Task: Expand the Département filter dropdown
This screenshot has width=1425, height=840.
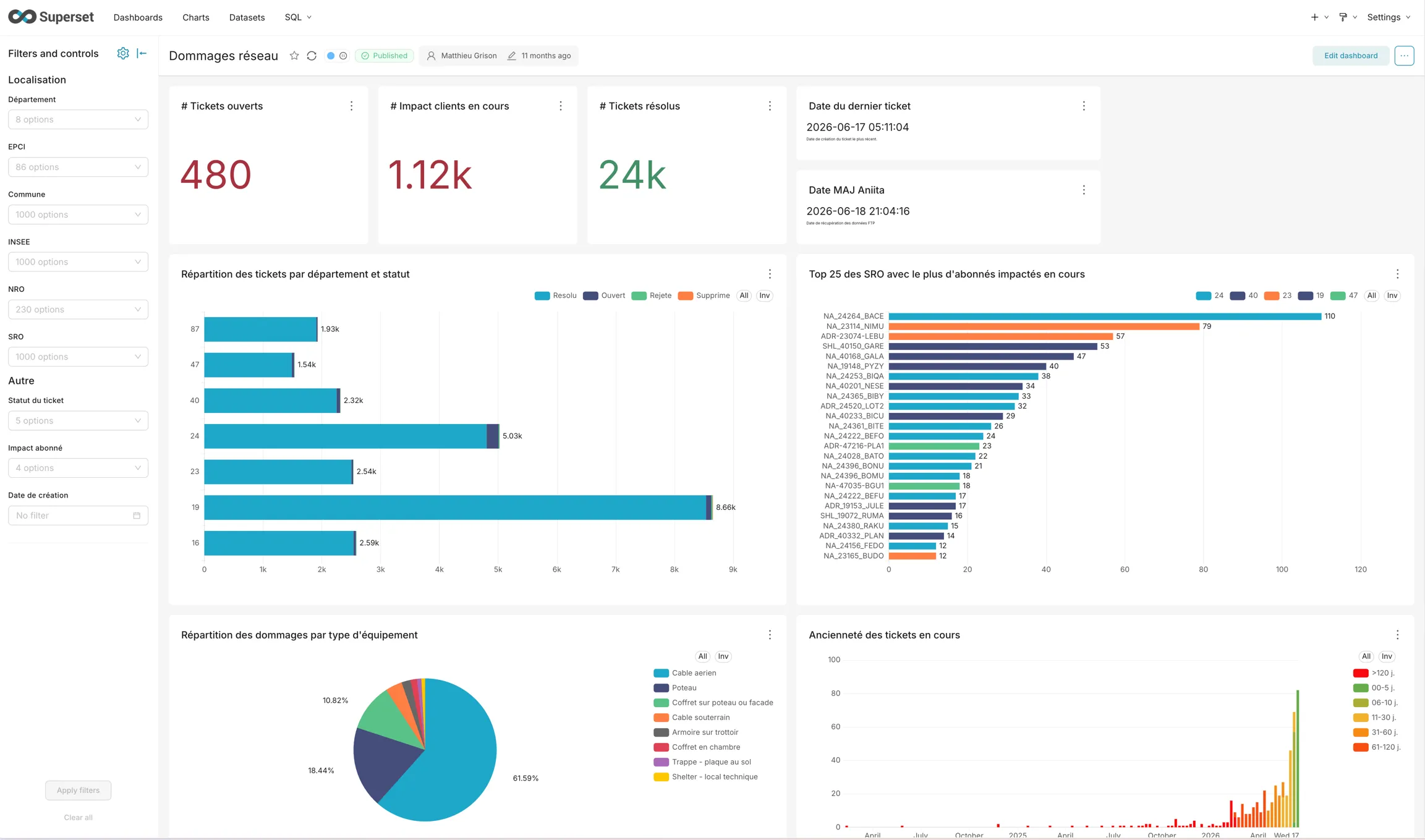Action: [x=78, y=119]
